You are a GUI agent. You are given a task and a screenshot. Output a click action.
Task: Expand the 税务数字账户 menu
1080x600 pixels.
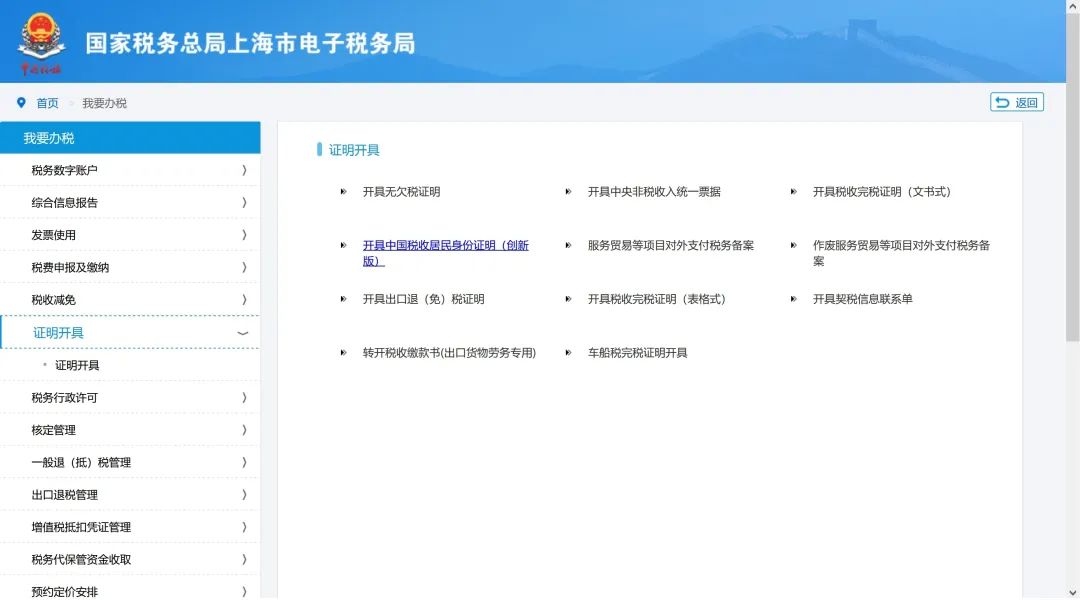(130, 170)
